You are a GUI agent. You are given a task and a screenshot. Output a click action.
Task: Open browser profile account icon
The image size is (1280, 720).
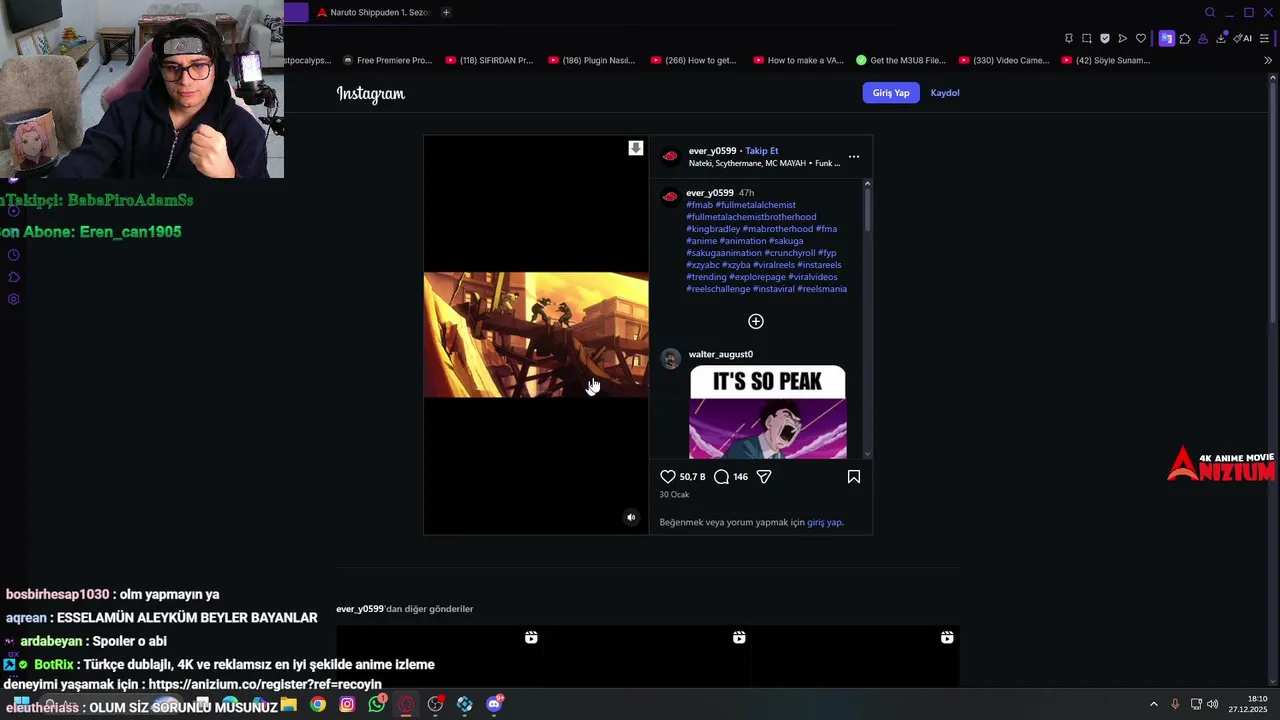click(x=1203, y=38)
